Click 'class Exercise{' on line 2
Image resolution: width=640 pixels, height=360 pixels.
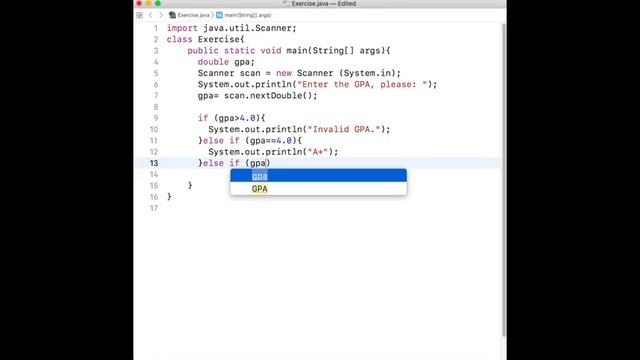click(205, 40)
